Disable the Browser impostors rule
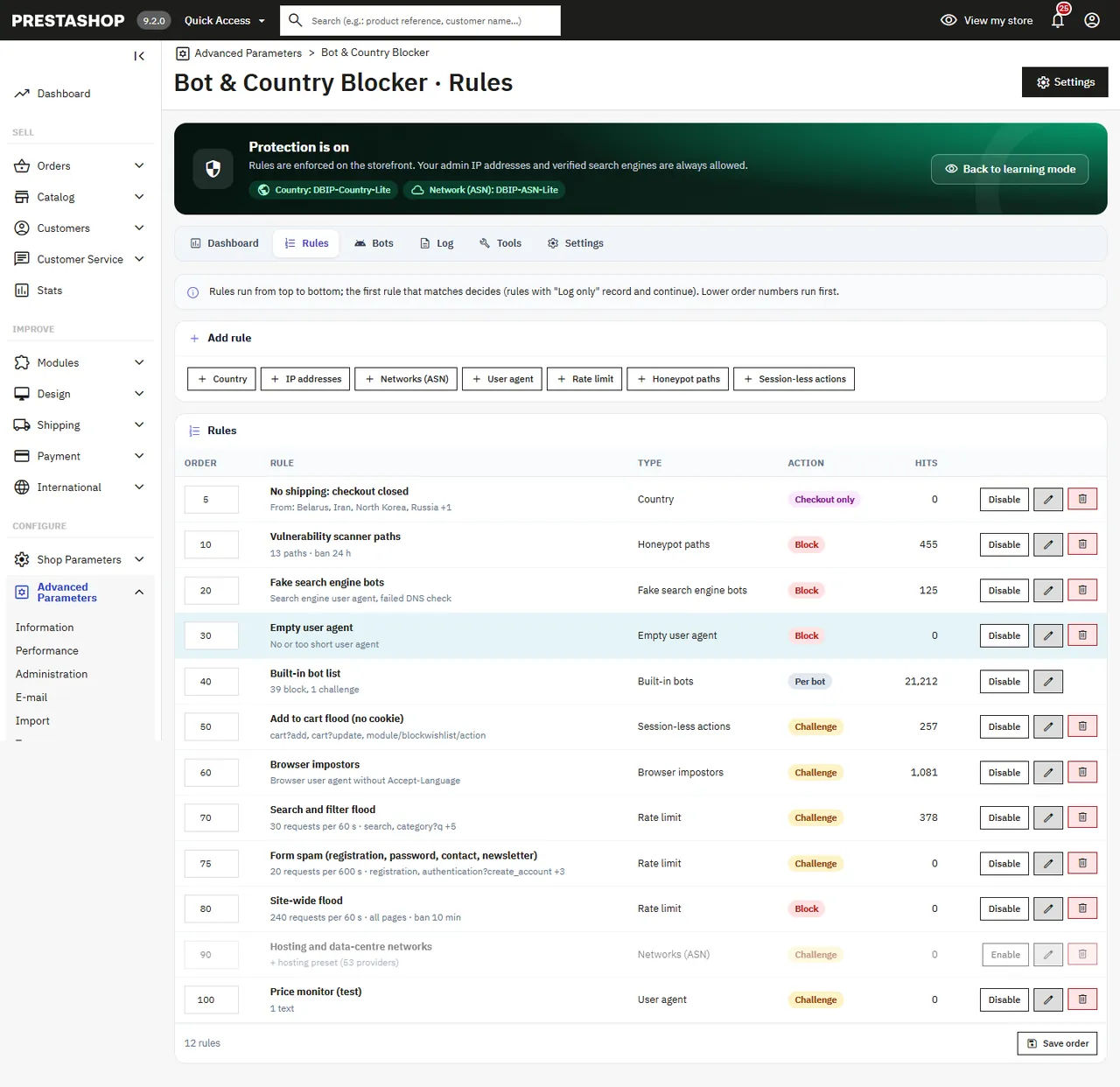The image size is (1120, 1087). pos(1004,773)
